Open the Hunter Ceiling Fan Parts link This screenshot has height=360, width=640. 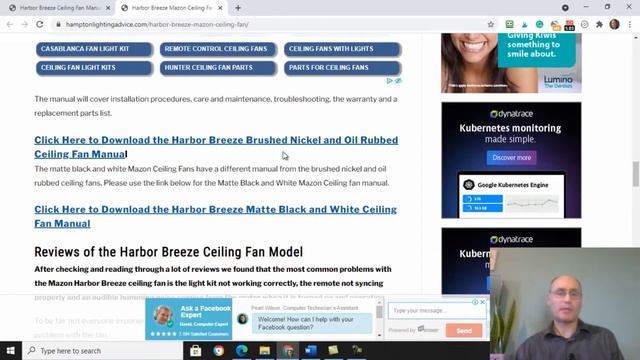point(218,68)
